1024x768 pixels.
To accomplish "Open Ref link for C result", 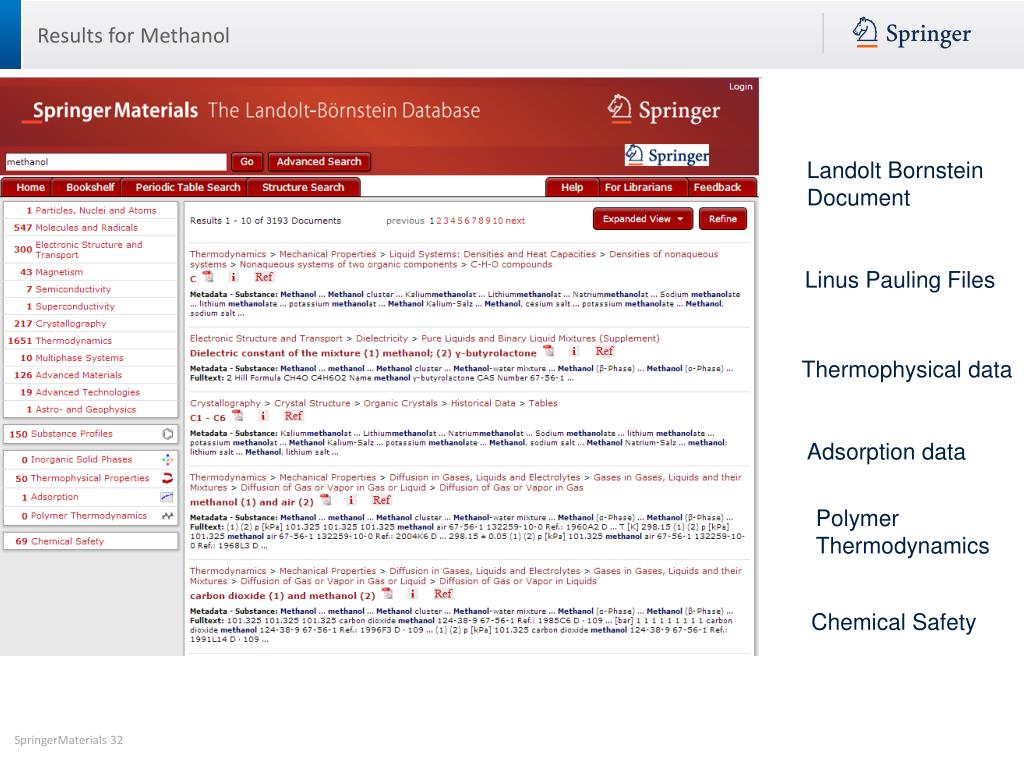I will pos(264,277).
